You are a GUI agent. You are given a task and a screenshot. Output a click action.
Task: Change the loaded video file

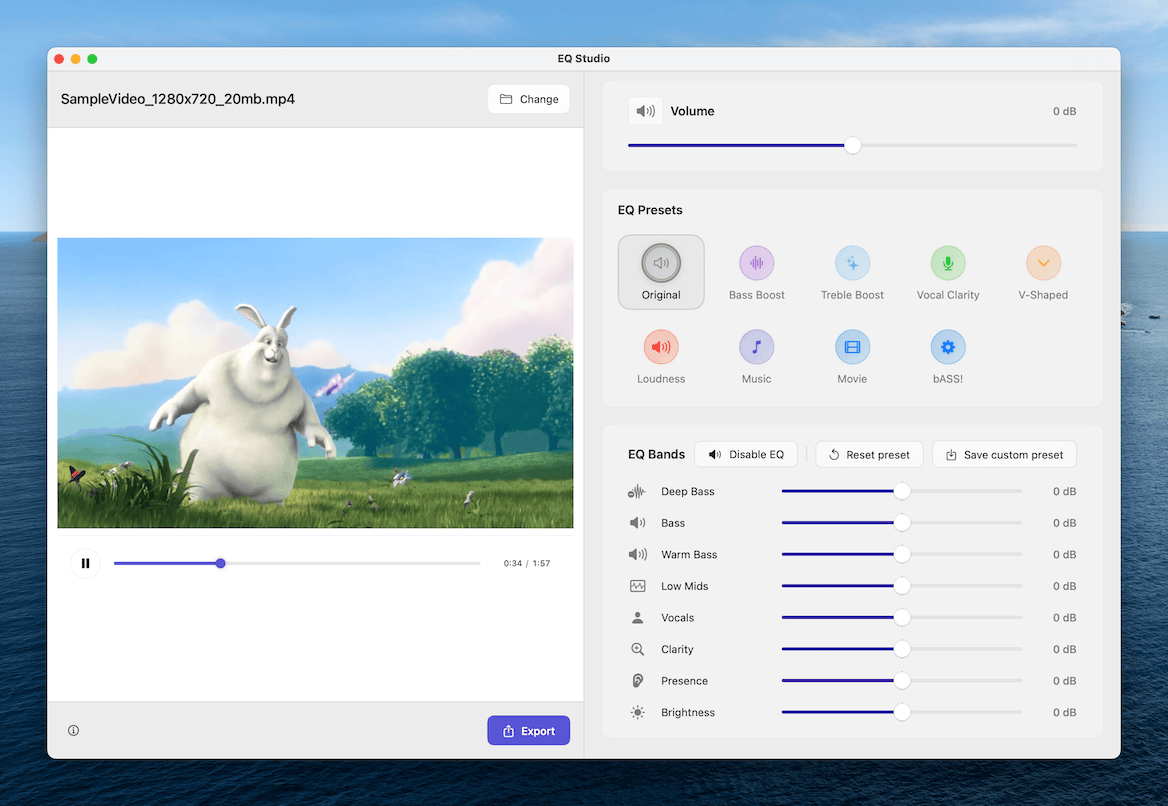[x=529, y=99]
